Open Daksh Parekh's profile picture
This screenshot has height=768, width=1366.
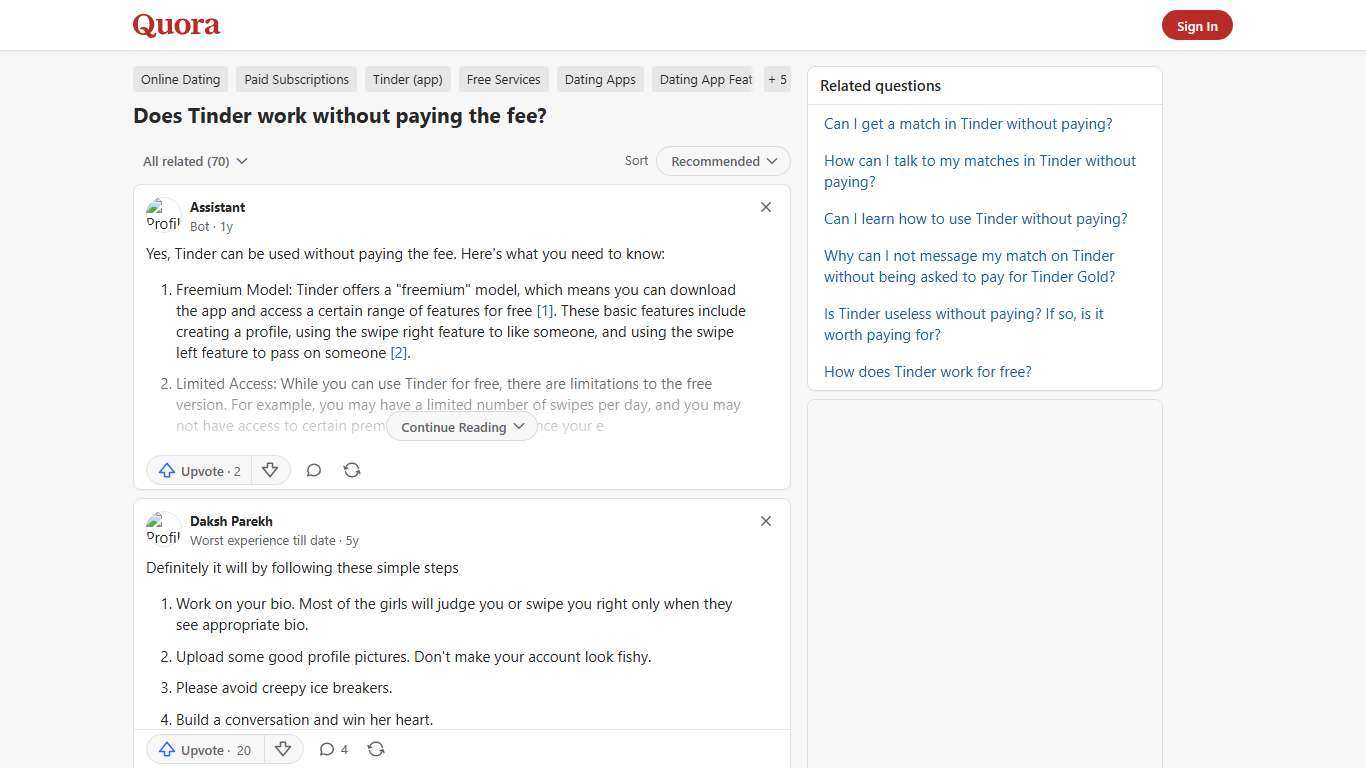pyautogui.click(x=163, y=529)
